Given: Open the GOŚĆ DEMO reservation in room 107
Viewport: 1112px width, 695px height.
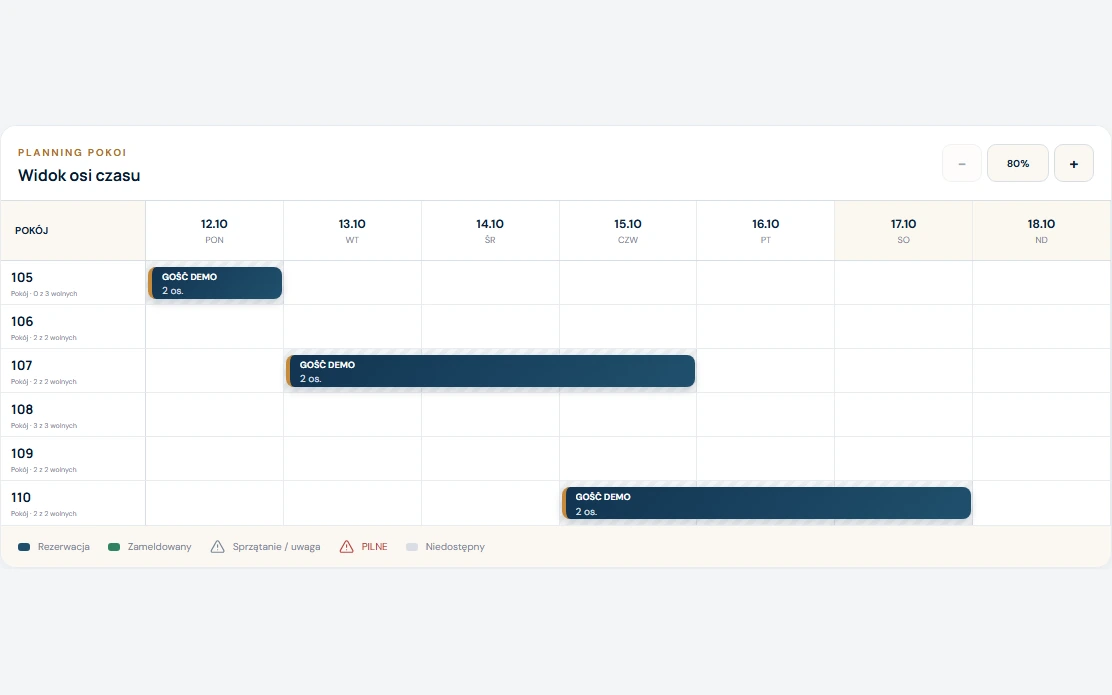Looking at the screenshot, I should point(491,371).
